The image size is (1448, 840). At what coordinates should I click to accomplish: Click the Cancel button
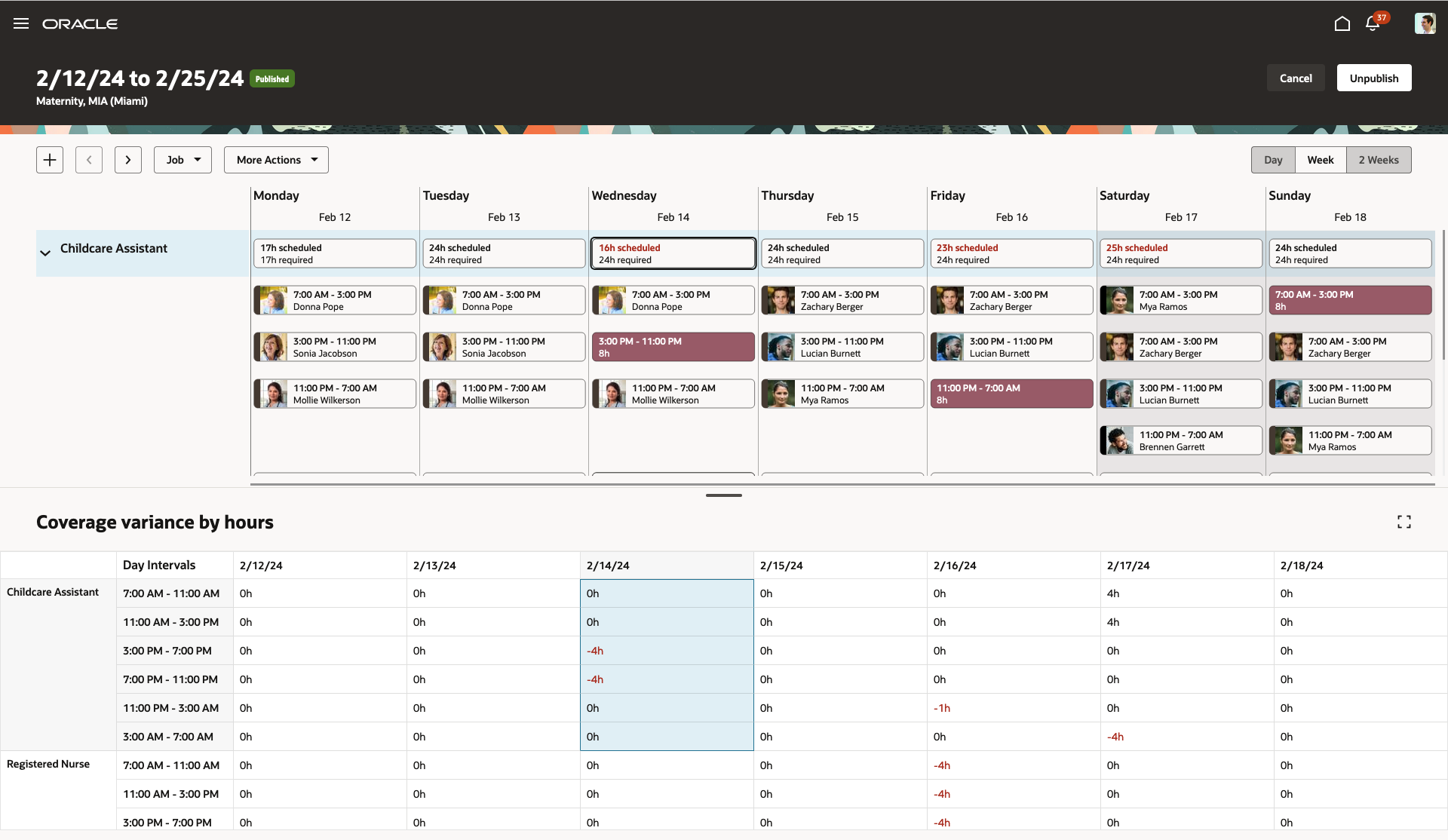[1295, 78]
